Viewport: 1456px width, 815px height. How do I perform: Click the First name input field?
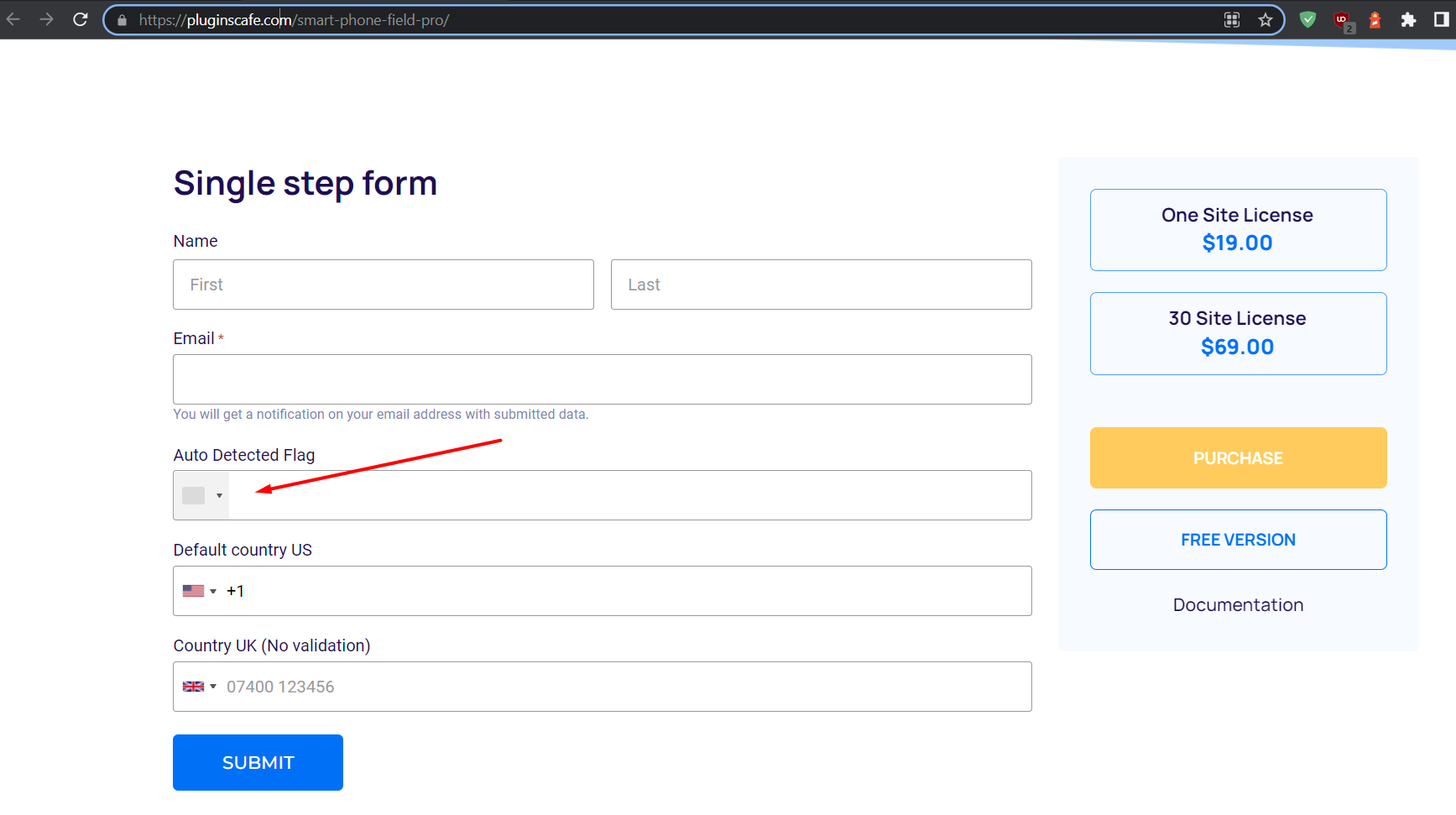[384, 285]
